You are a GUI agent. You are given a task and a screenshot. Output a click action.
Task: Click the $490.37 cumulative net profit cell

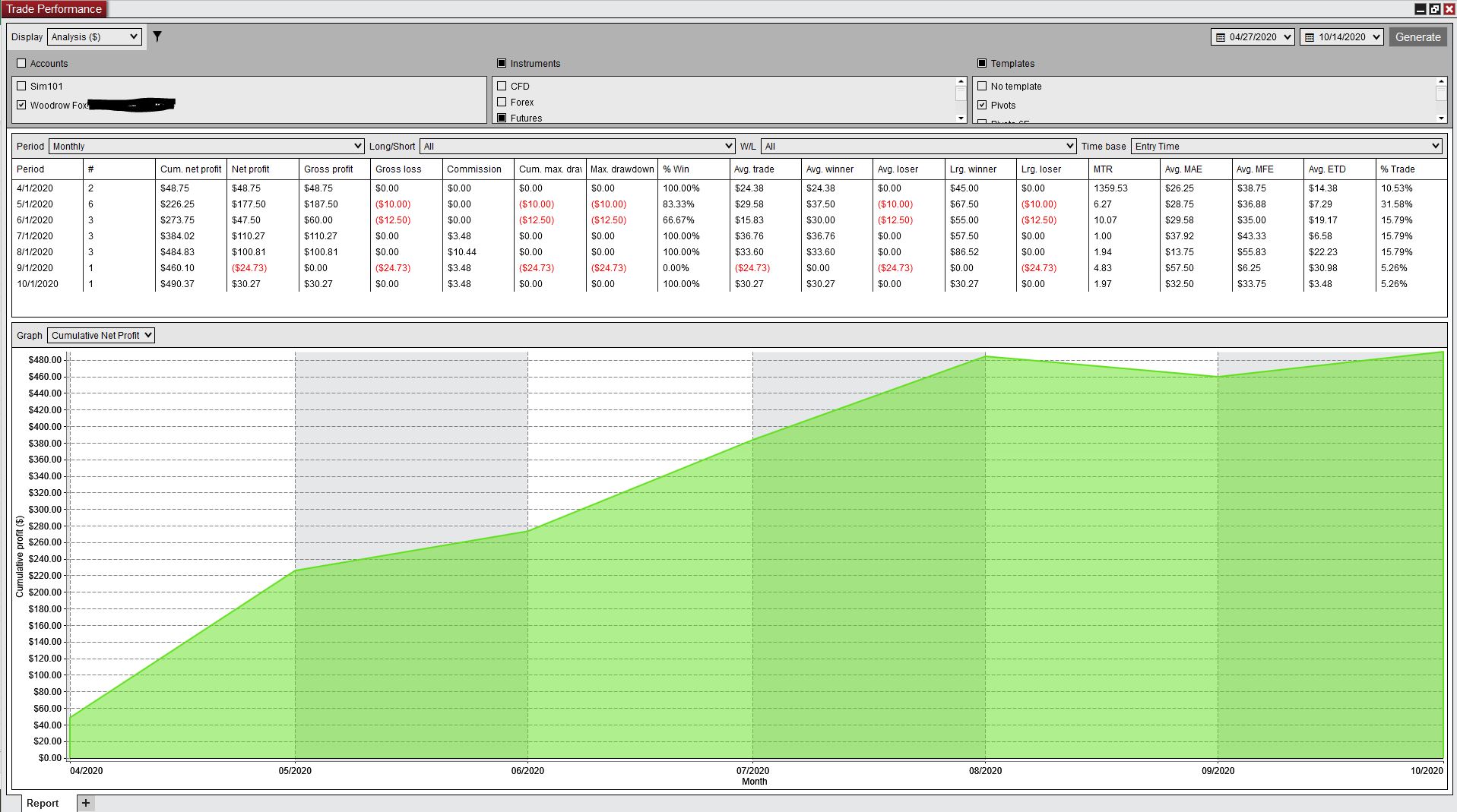178,283
